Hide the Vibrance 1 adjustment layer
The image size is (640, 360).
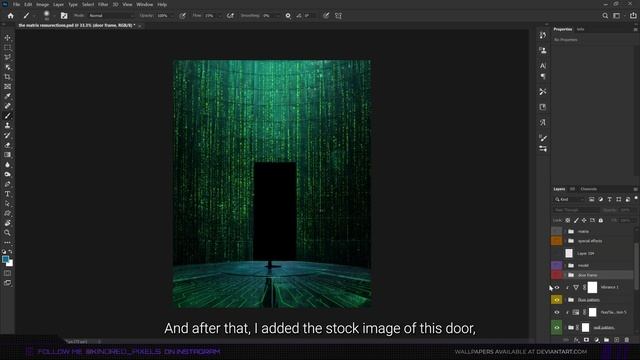point(557,287)
